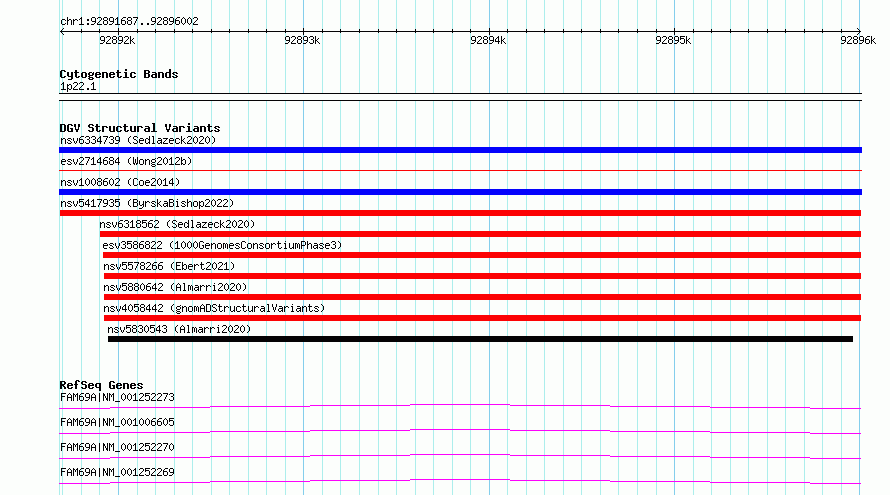Click the 92895k ruler tick label
This screenshot has width=890, height=495.
pos(673,40)
